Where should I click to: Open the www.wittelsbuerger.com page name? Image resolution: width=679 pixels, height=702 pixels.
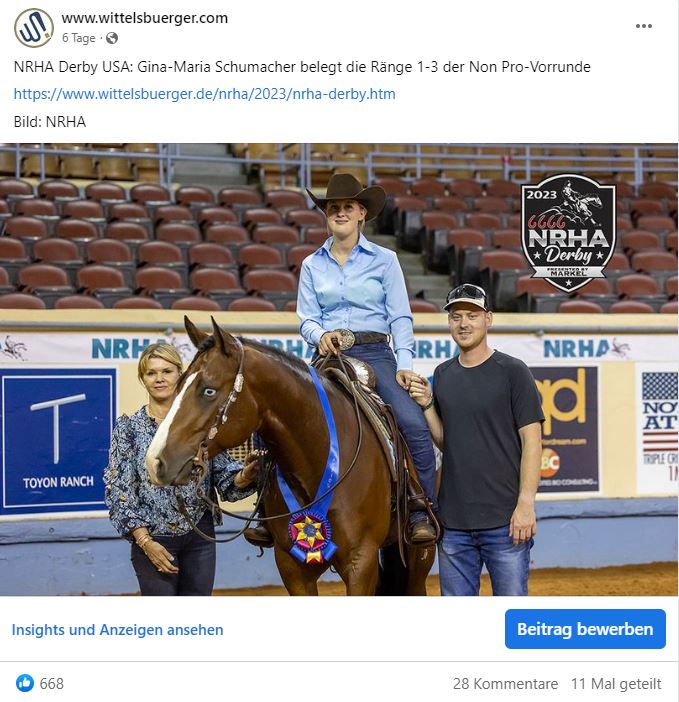(145, 18)
